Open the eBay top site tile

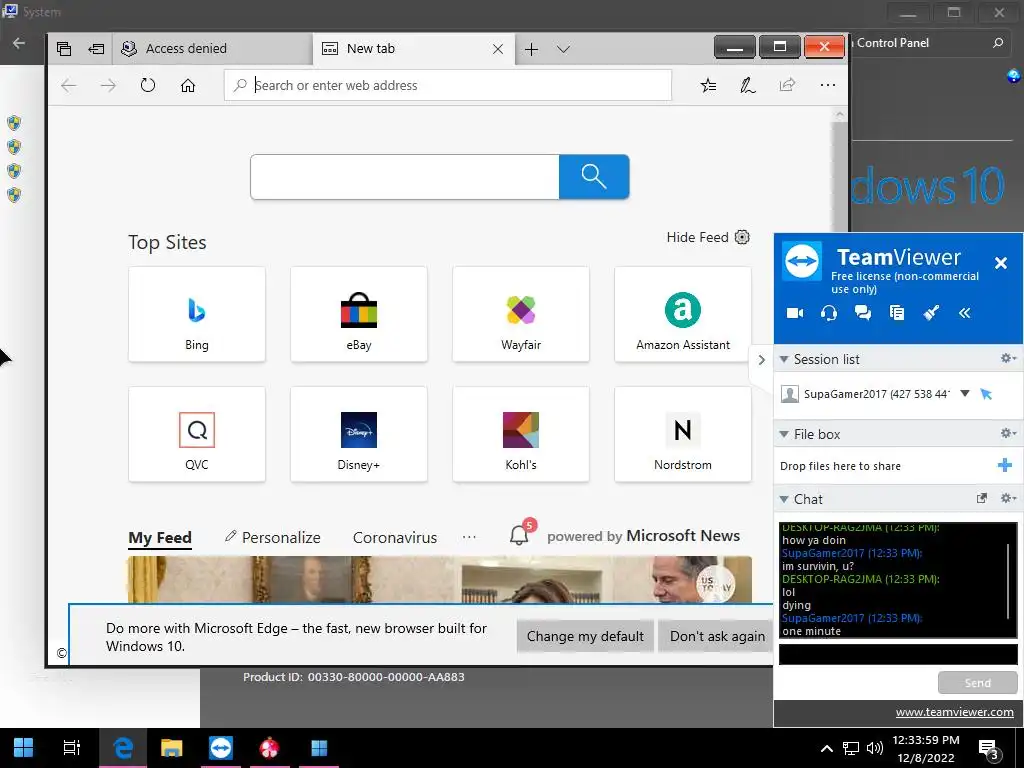click(x=359, y=314)
